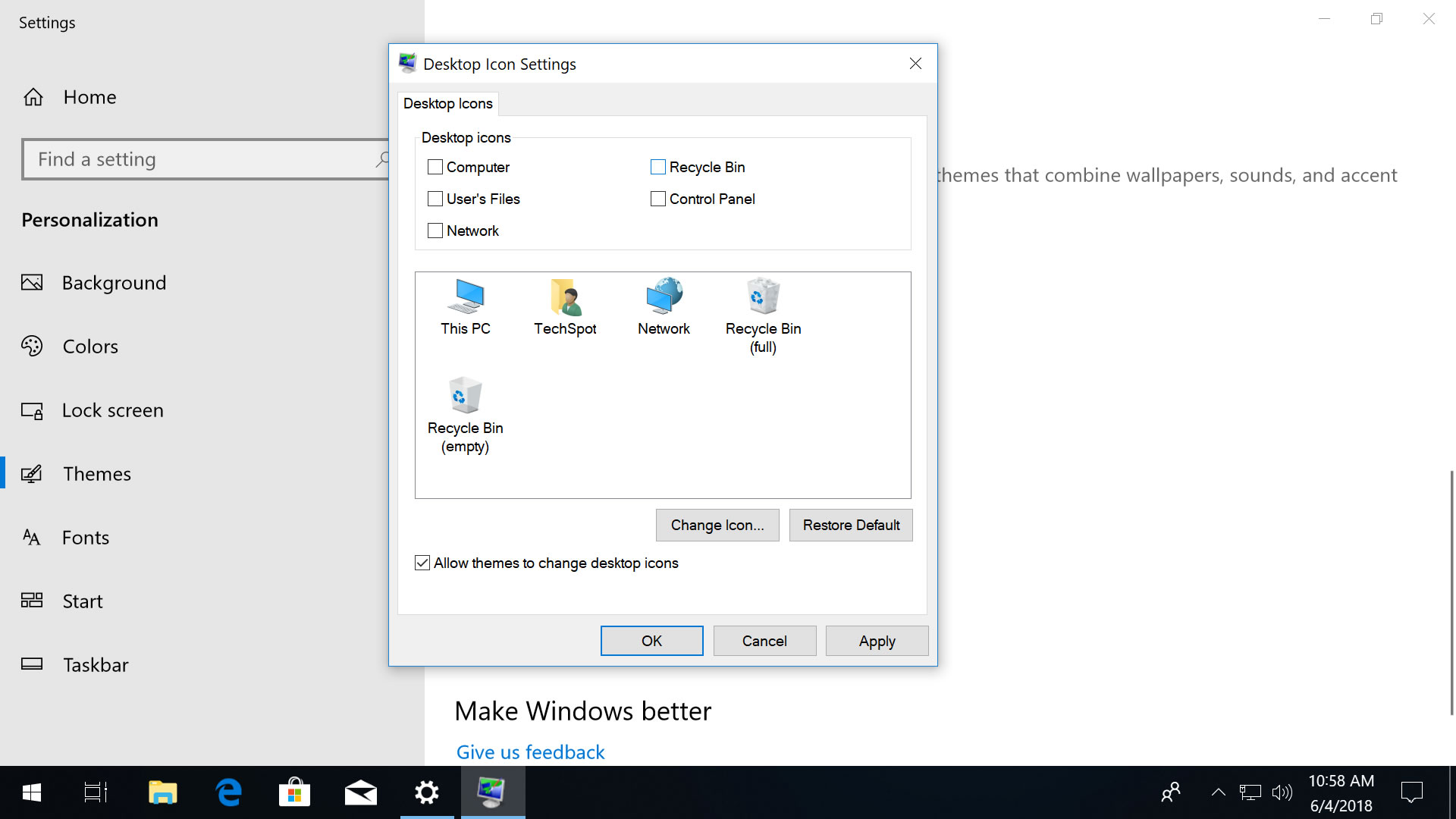
Task: Open File Explorer from the taskbar
Action: [162, 792]
